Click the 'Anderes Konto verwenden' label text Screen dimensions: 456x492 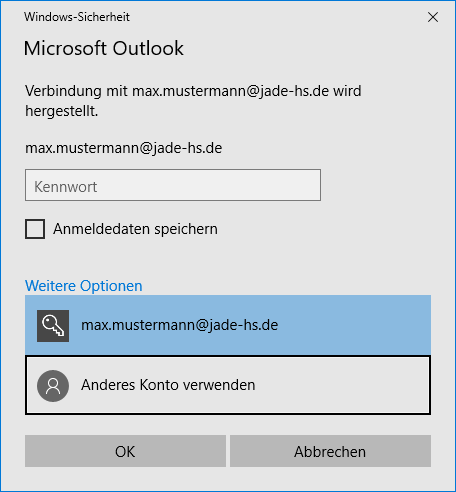pos(168,385)
